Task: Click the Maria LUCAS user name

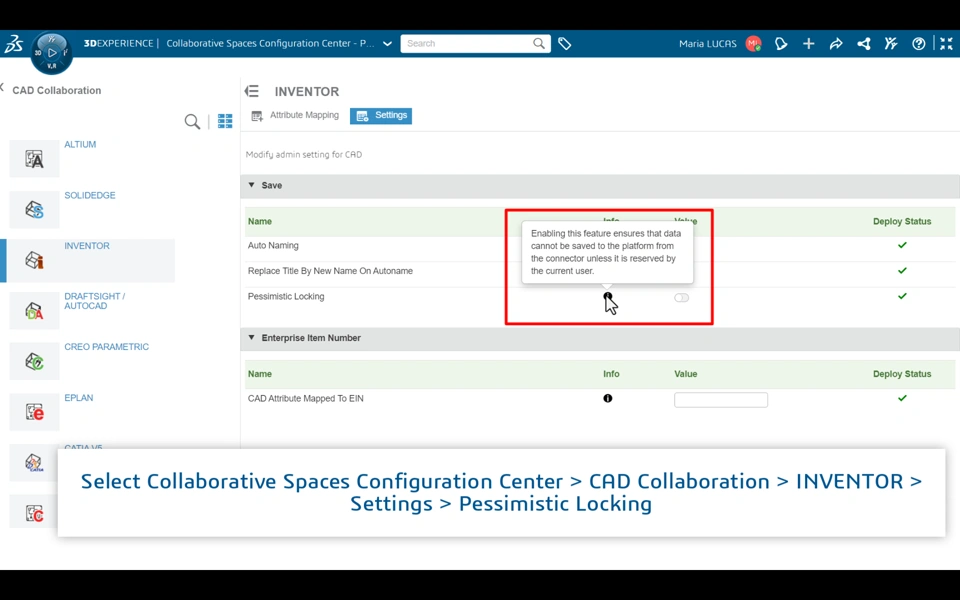Action: click(x=708, y=43)
